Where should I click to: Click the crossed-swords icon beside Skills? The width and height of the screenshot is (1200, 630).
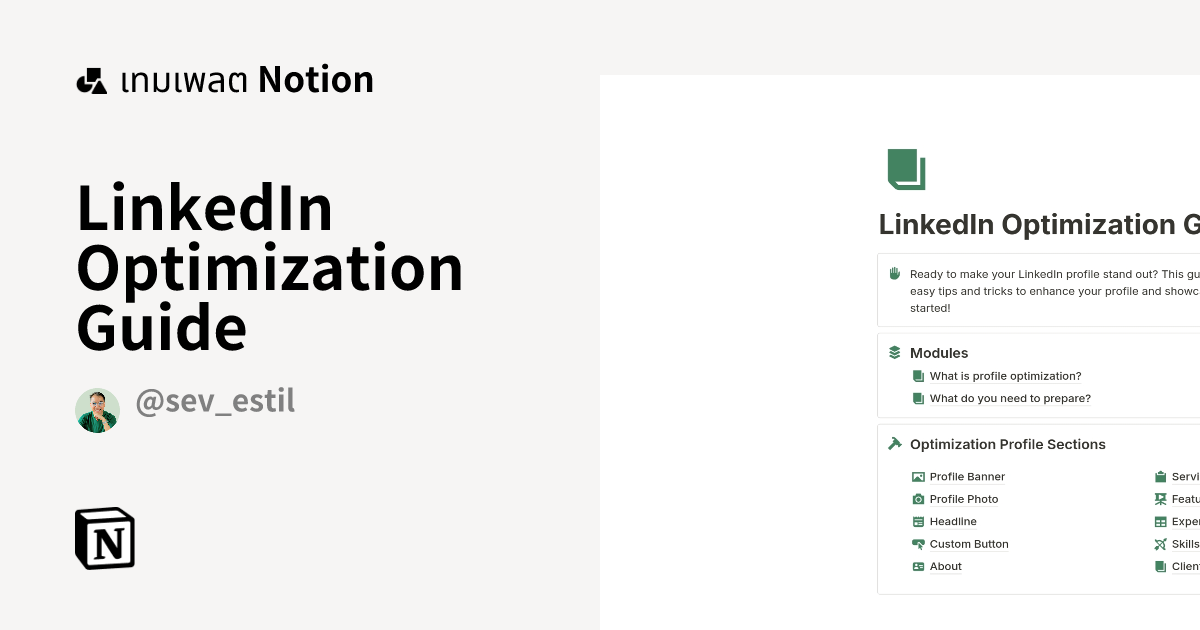click(1161, 543)
